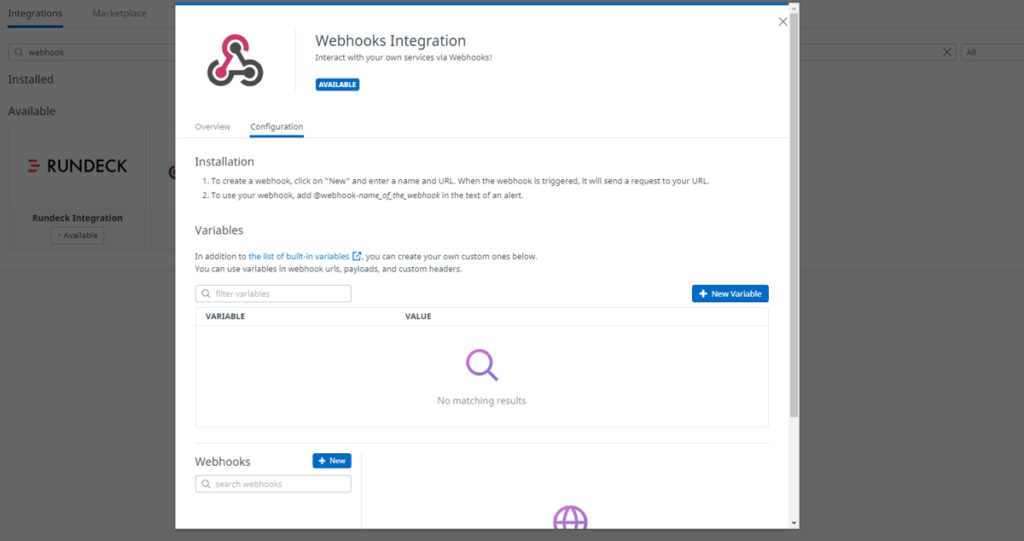Open the Integrations tab in the background page

35,13
